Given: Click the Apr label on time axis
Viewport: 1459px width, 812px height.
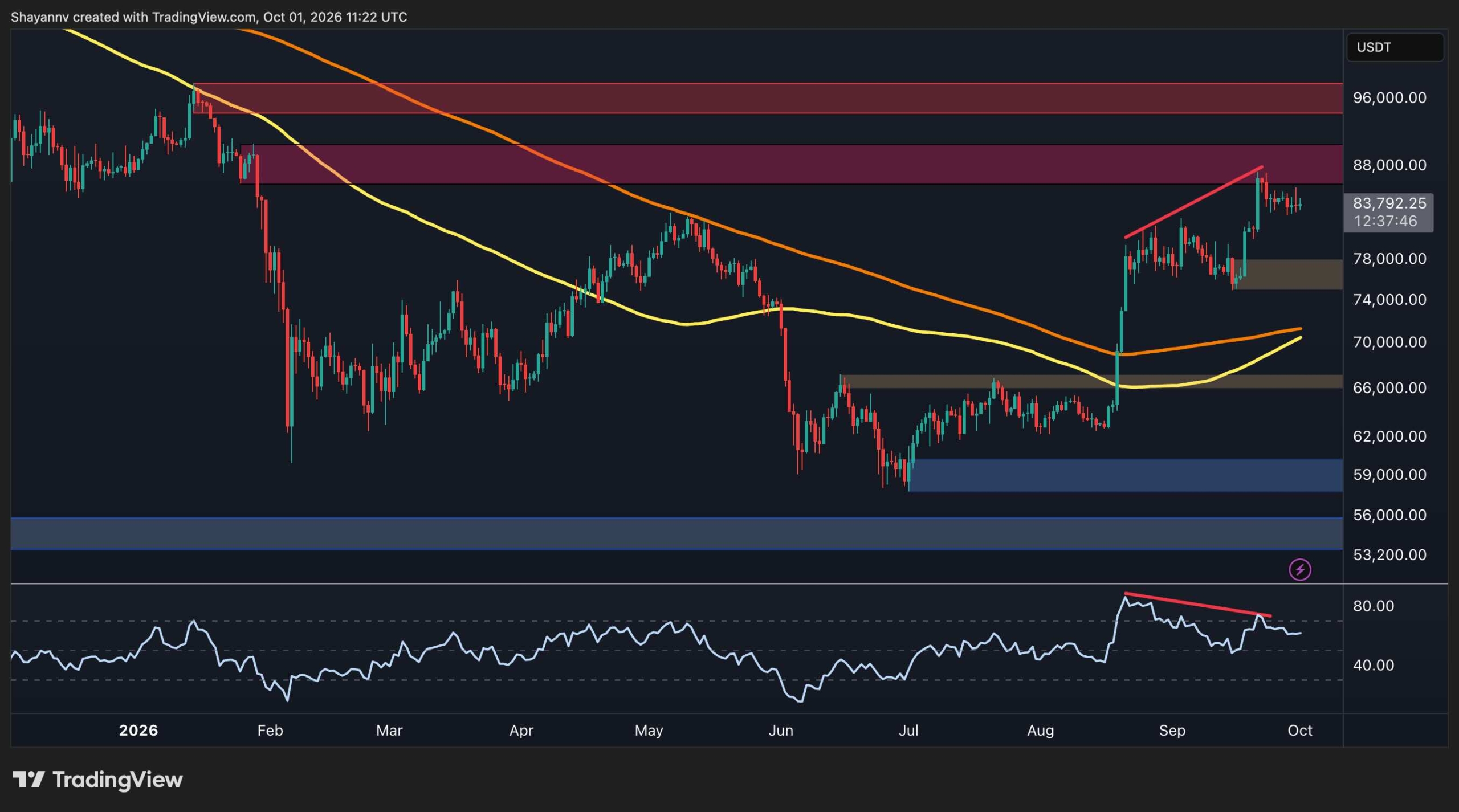Looking at the screenshot, I should click(x=521, y=731).
